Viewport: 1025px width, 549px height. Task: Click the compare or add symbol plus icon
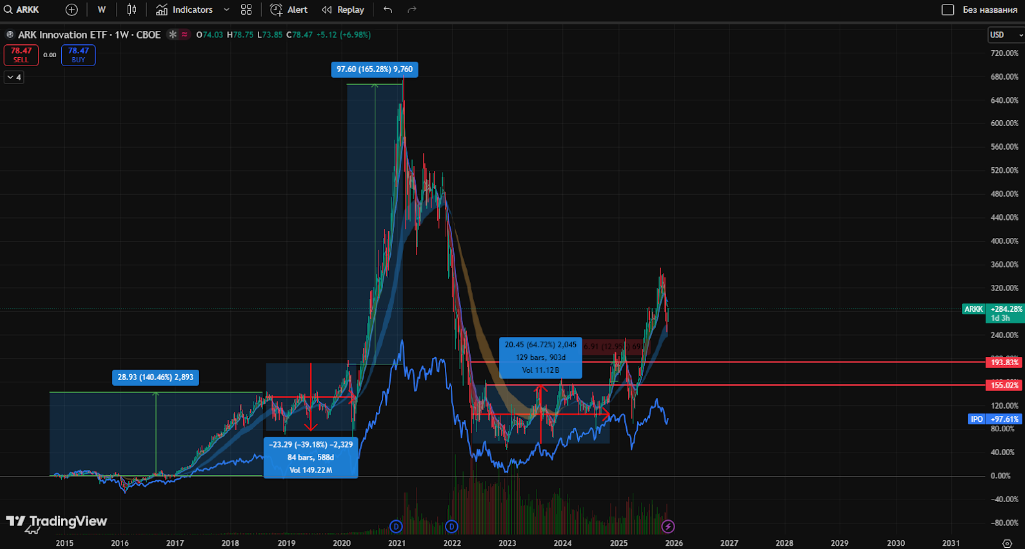71,9
